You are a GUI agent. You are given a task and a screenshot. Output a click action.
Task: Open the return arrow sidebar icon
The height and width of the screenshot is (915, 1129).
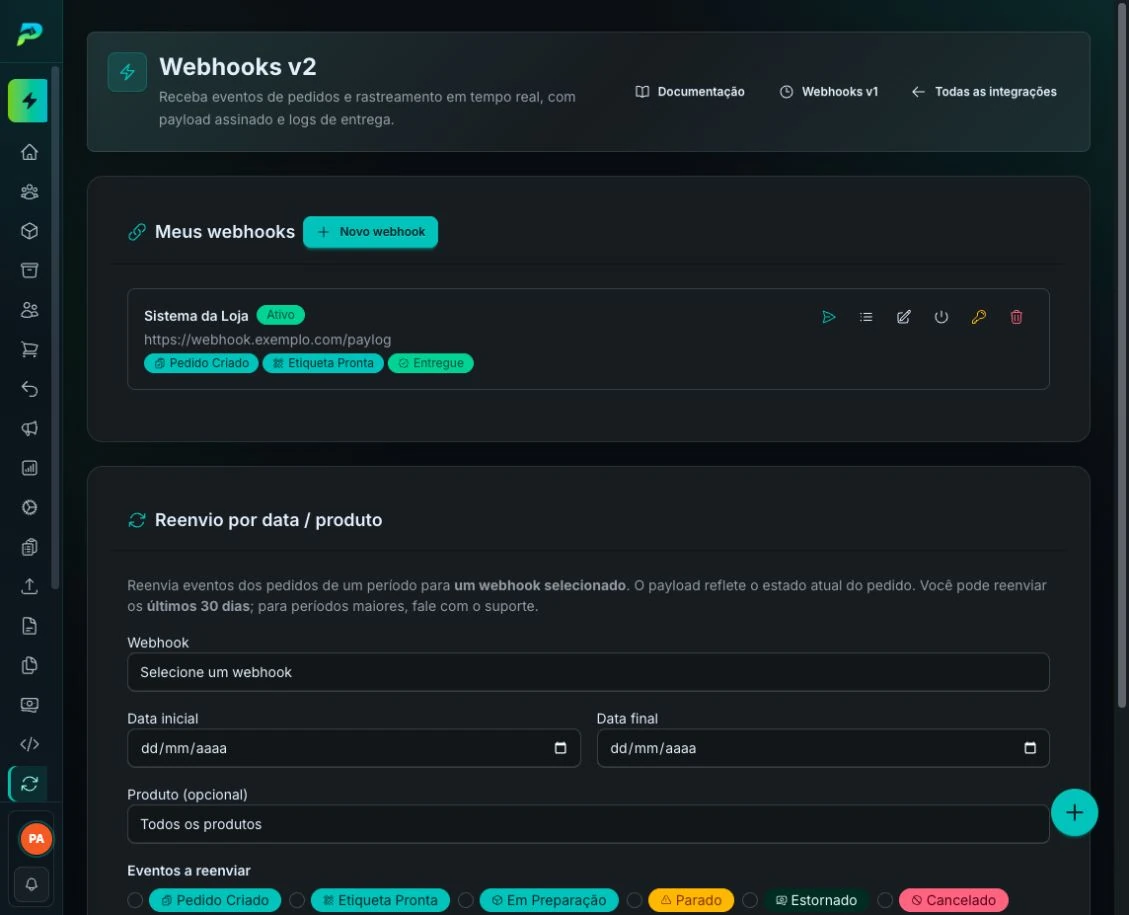point(30,389)
